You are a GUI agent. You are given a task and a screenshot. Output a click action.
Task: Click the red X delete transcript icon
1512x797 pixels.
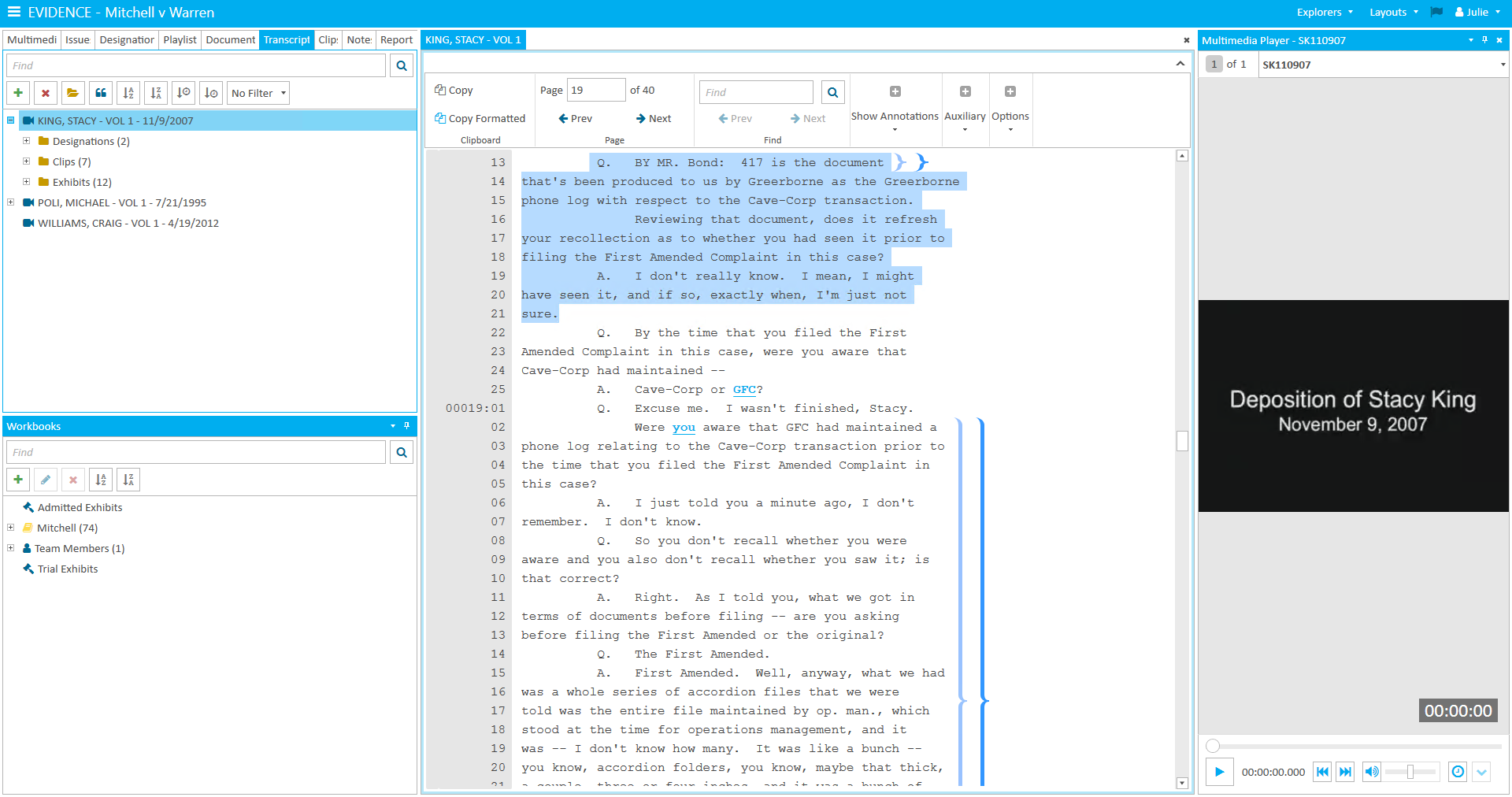pos(46,93)
